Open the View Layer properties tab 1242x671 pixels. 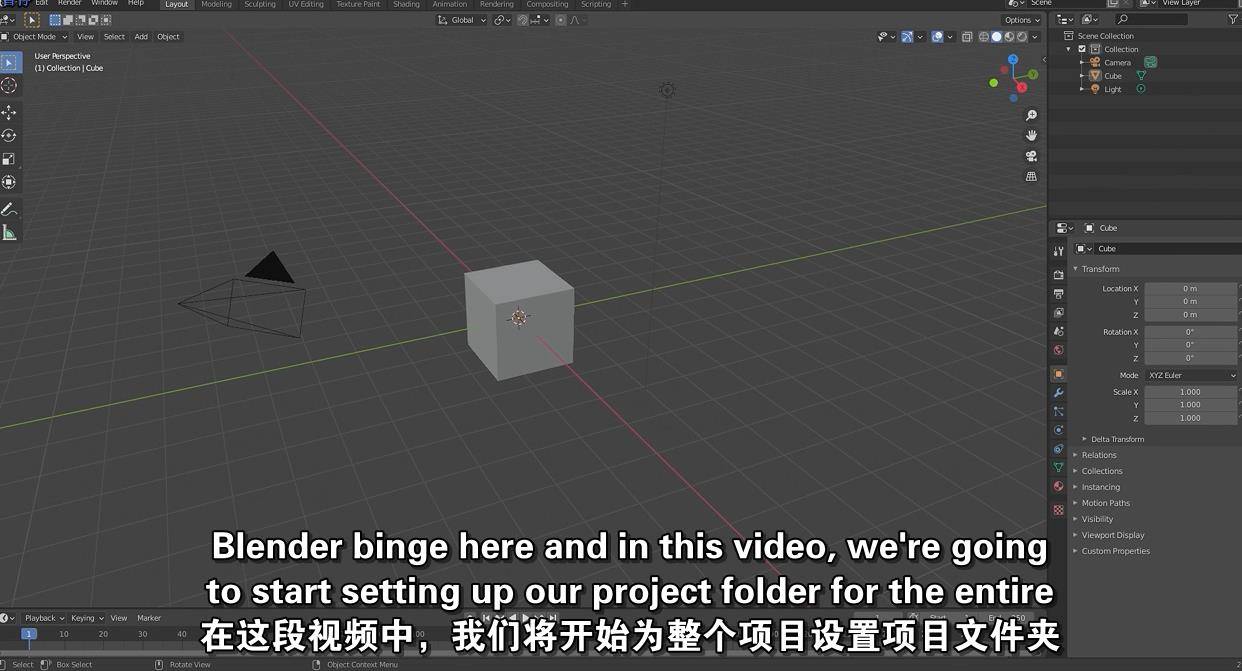(1059, 313)
